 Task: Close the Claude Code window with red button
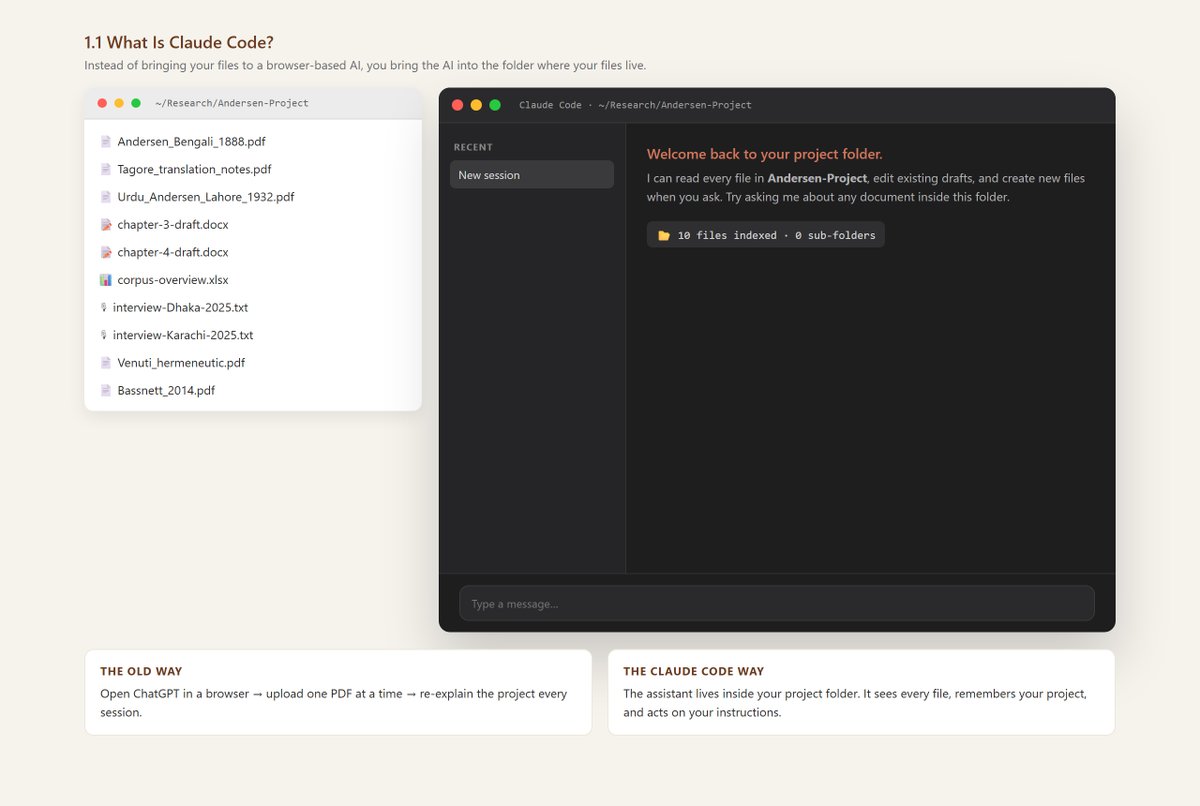(458, 105)
